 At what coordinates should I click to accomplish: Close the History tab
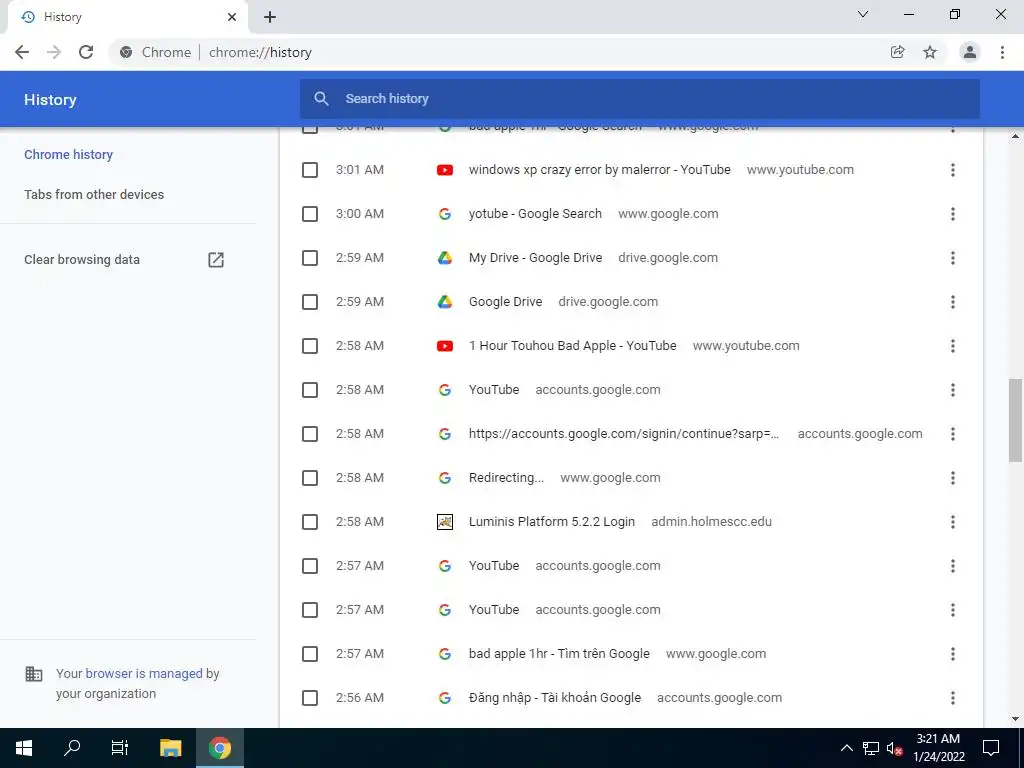pos(232,17)
